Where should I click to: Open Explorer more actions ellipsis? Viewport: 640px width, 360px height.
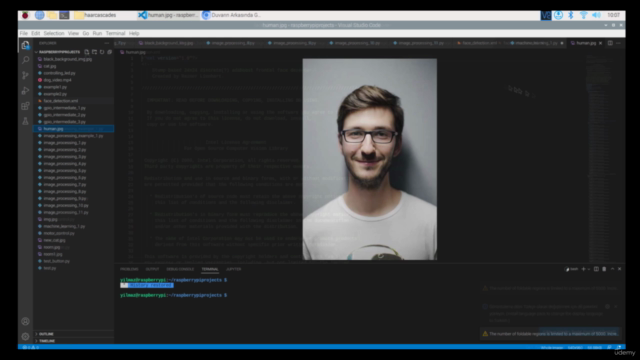(x=107, y=43)
